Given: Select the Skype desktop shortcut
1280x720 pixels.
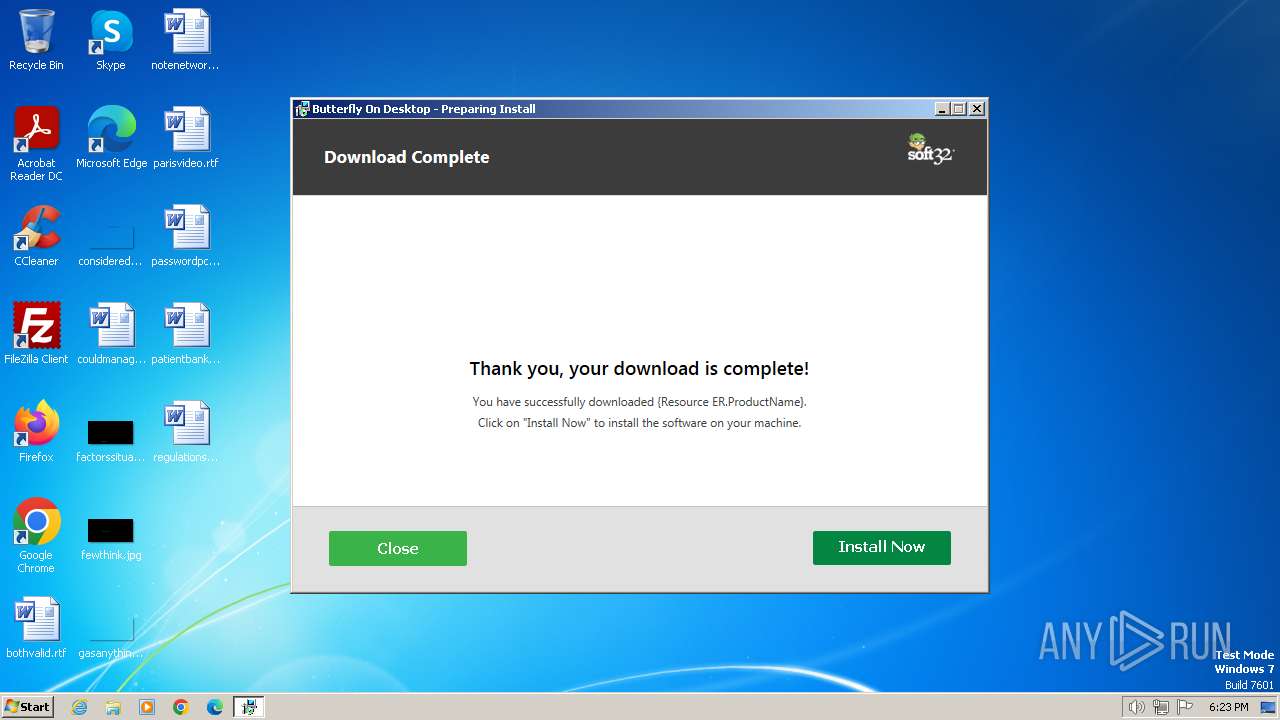Looking at the screenshot, I should tap(111, 41).
